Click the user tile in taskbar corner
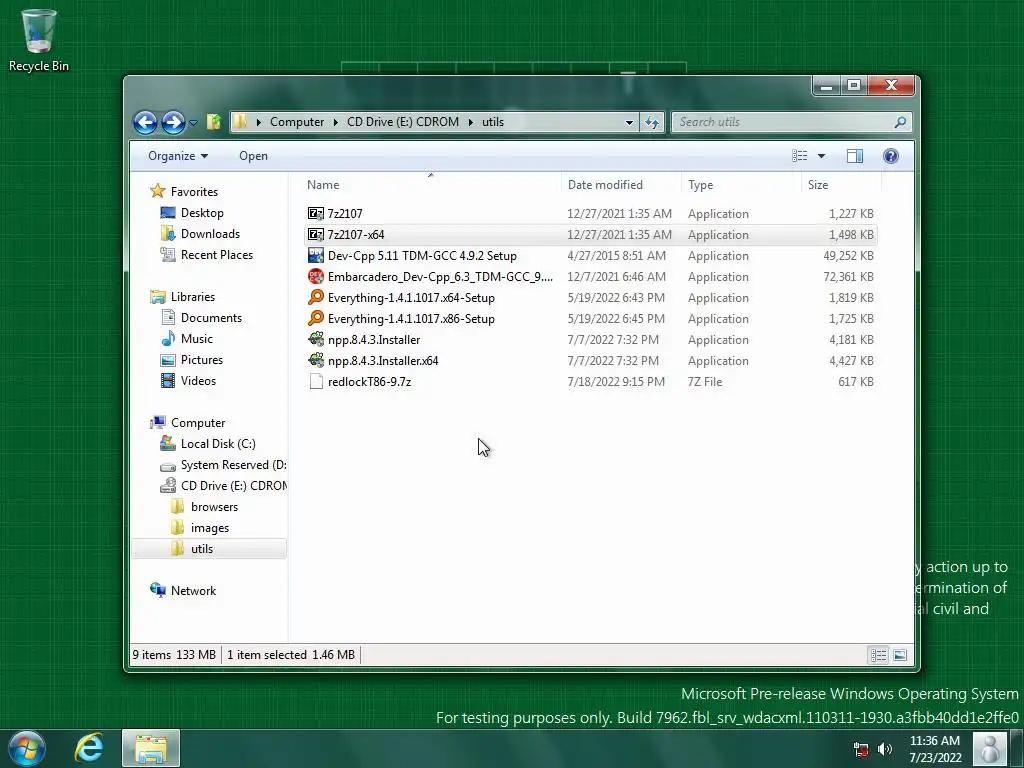 click(x=989, y=749)
